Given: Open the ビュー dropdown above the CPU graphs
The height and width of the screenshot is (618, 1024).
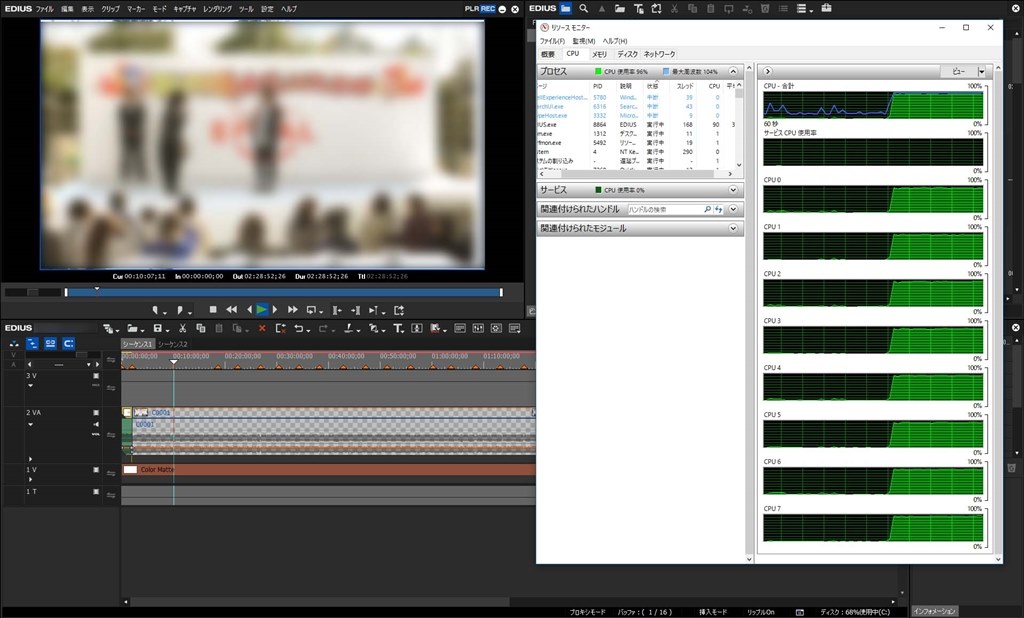Looking at the screenshot, I should pos(981,72).
